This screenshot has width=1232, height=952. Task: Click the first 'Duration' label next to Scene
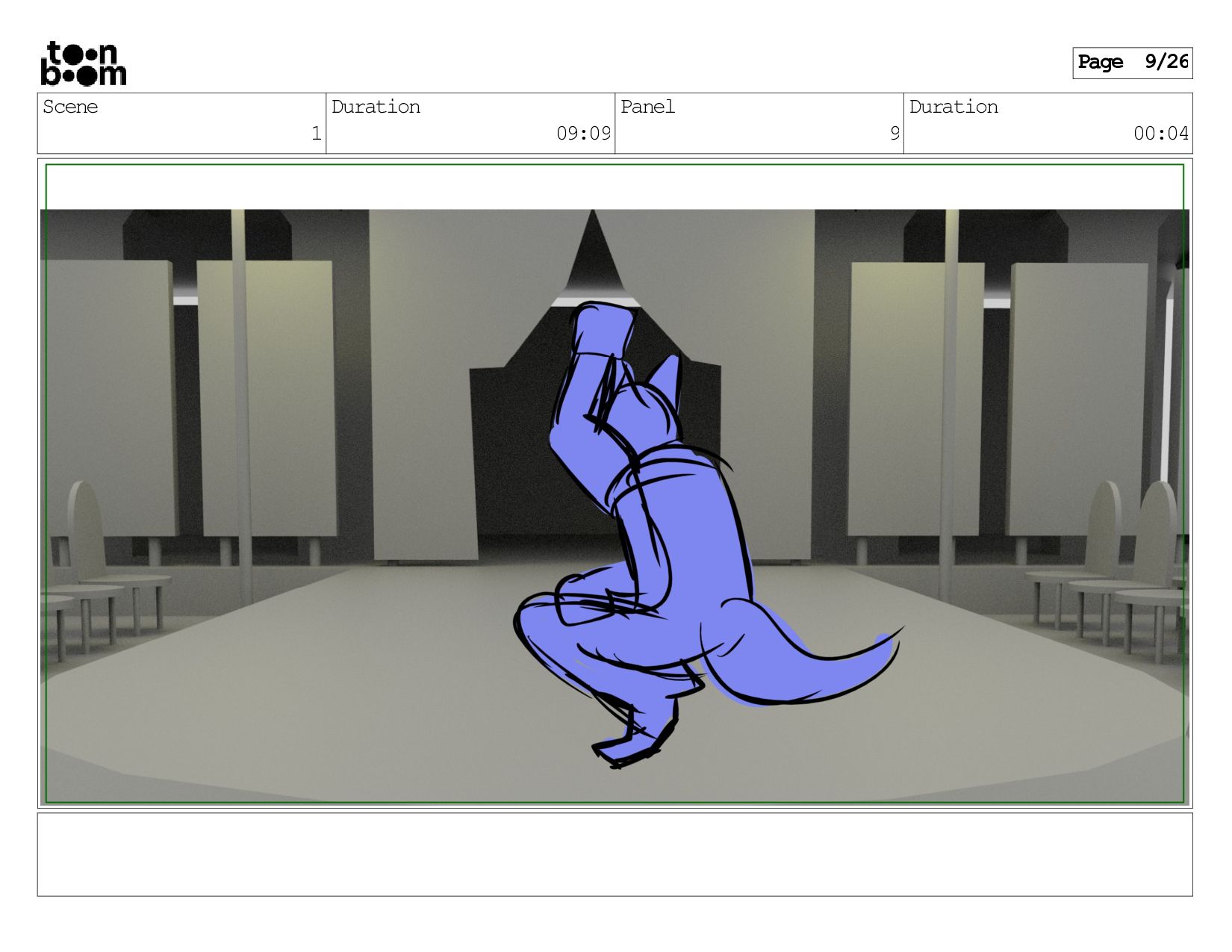[376, 107]
